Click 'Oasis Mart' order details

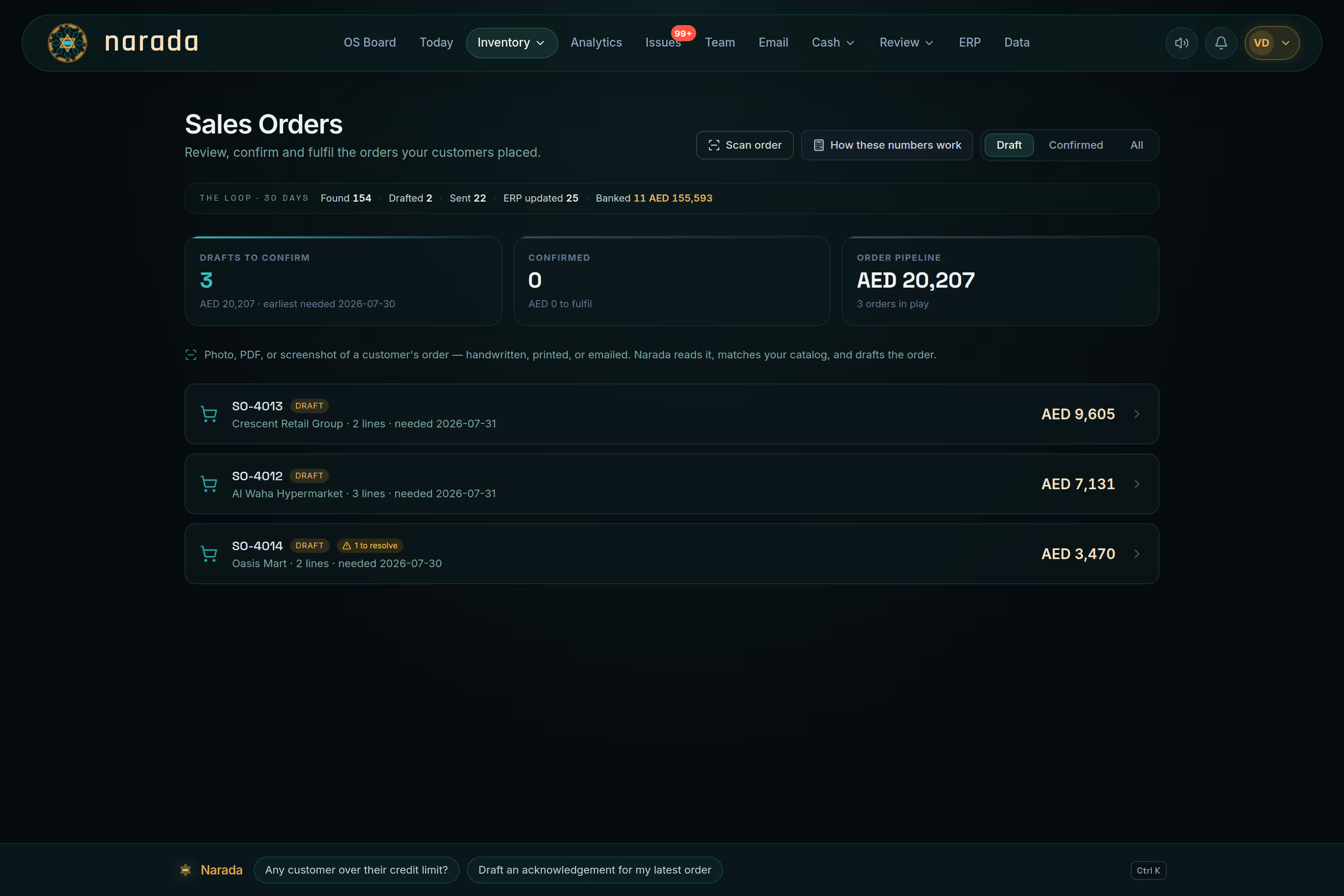click(x=336, y=564)
